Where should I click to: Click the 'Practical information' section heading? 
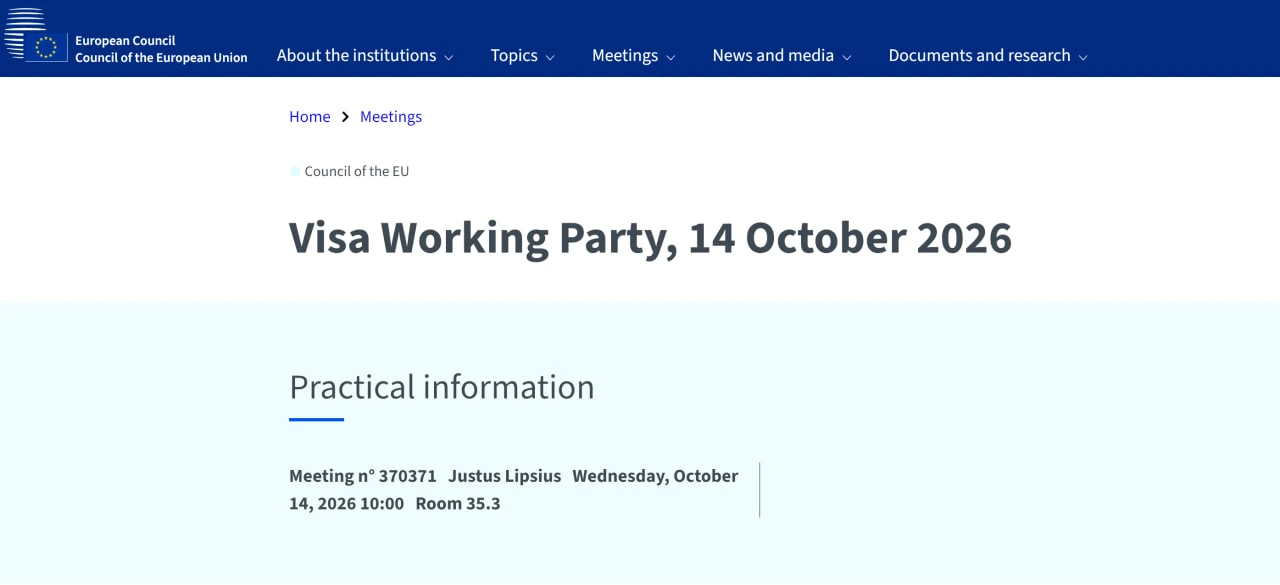pyautogui.click(x=442, y=387)
